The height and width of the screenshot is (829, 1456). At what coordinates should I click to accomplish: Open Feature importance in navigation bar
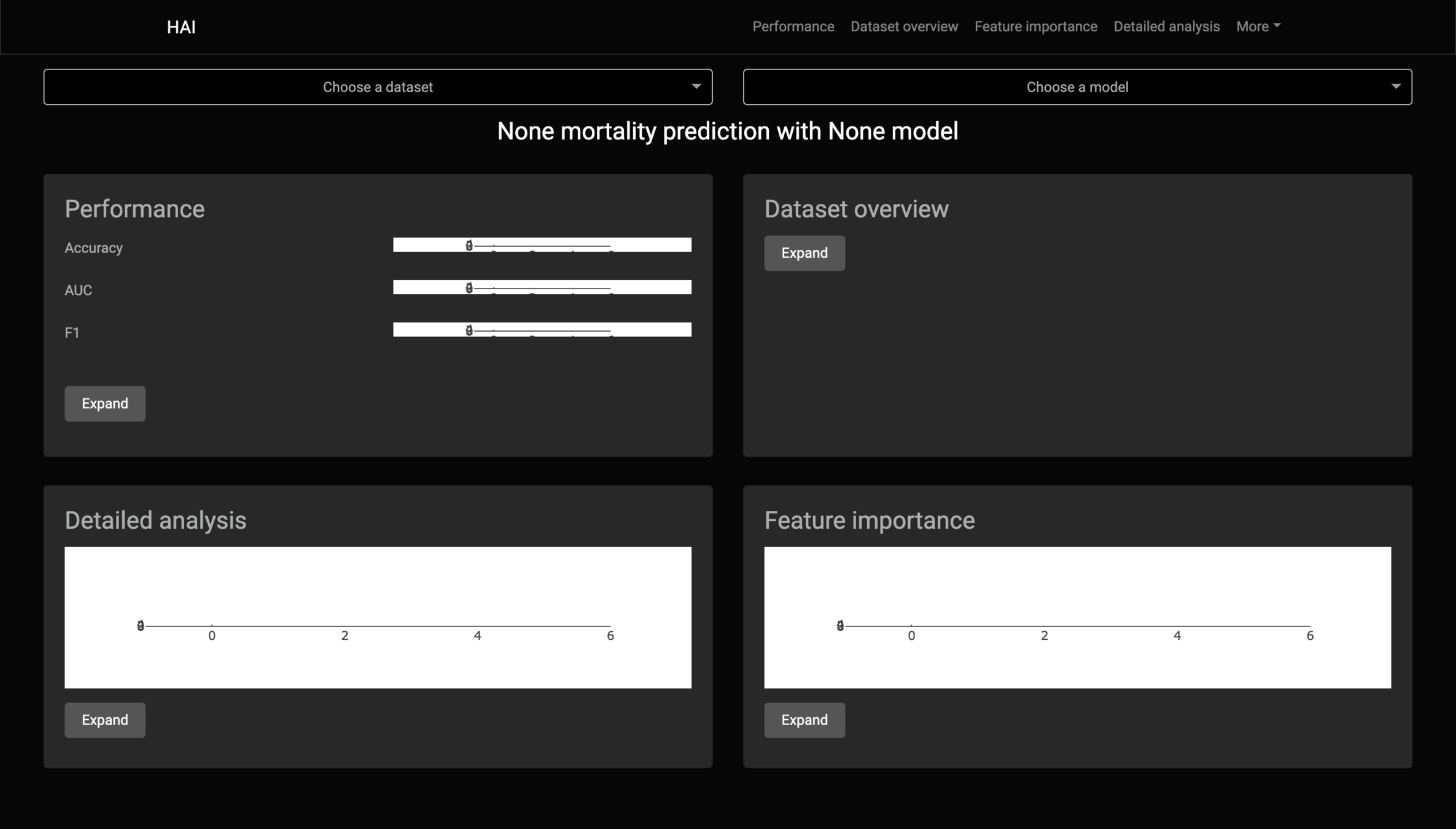(1035, 26)
